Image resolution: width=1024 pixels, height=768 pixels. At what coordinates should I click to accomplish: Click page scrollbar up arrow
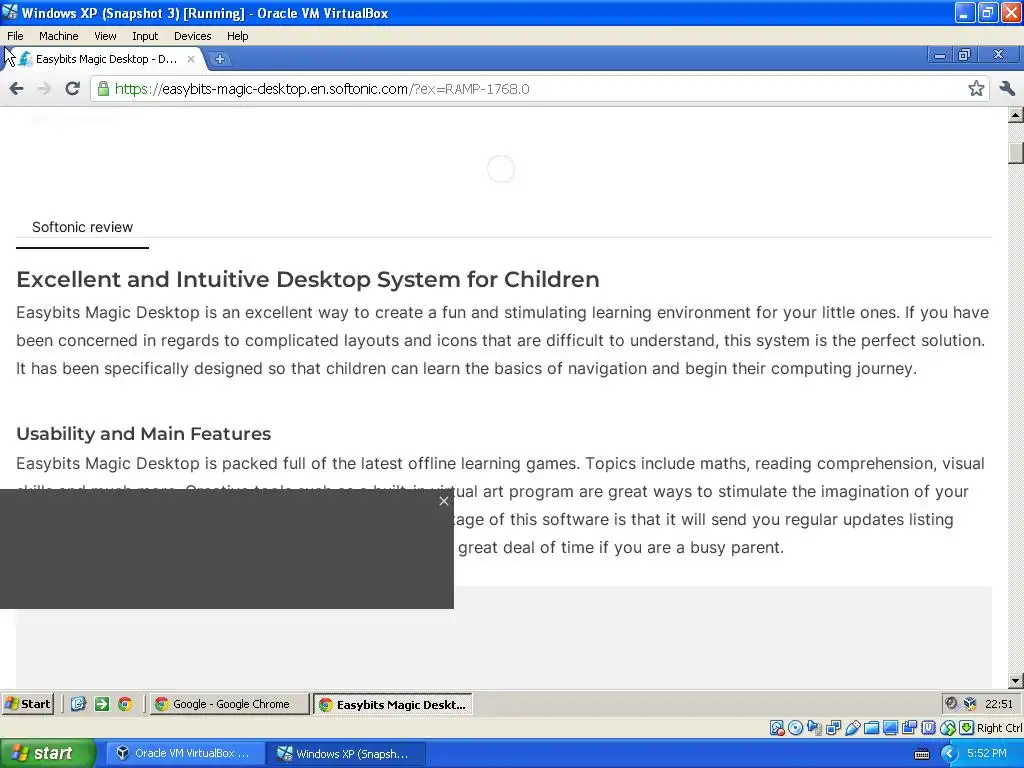coord(1015,116)
